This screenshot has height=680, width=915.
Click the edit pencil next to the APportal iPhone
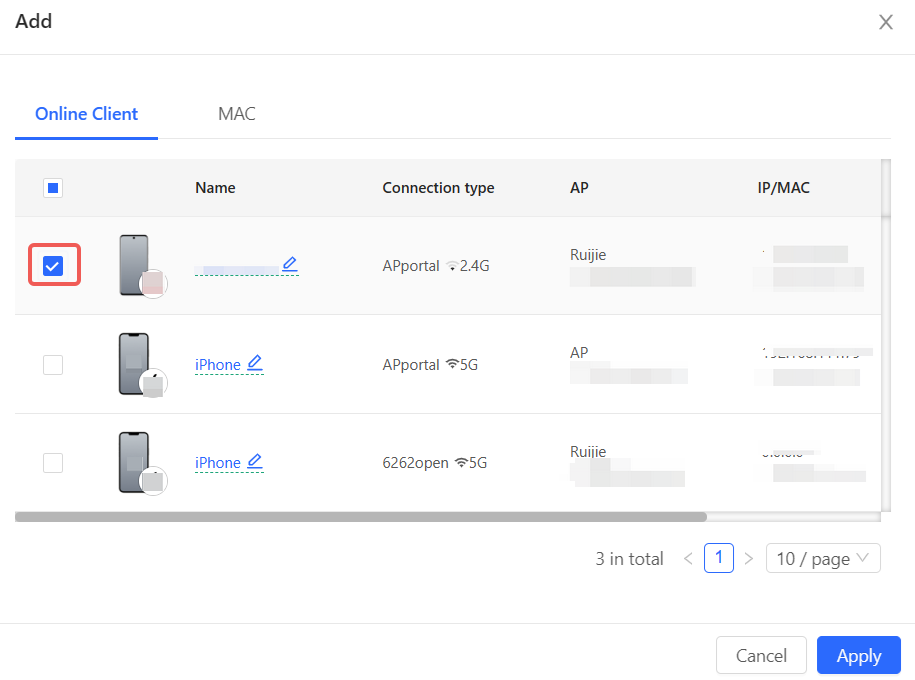(255, 363)
